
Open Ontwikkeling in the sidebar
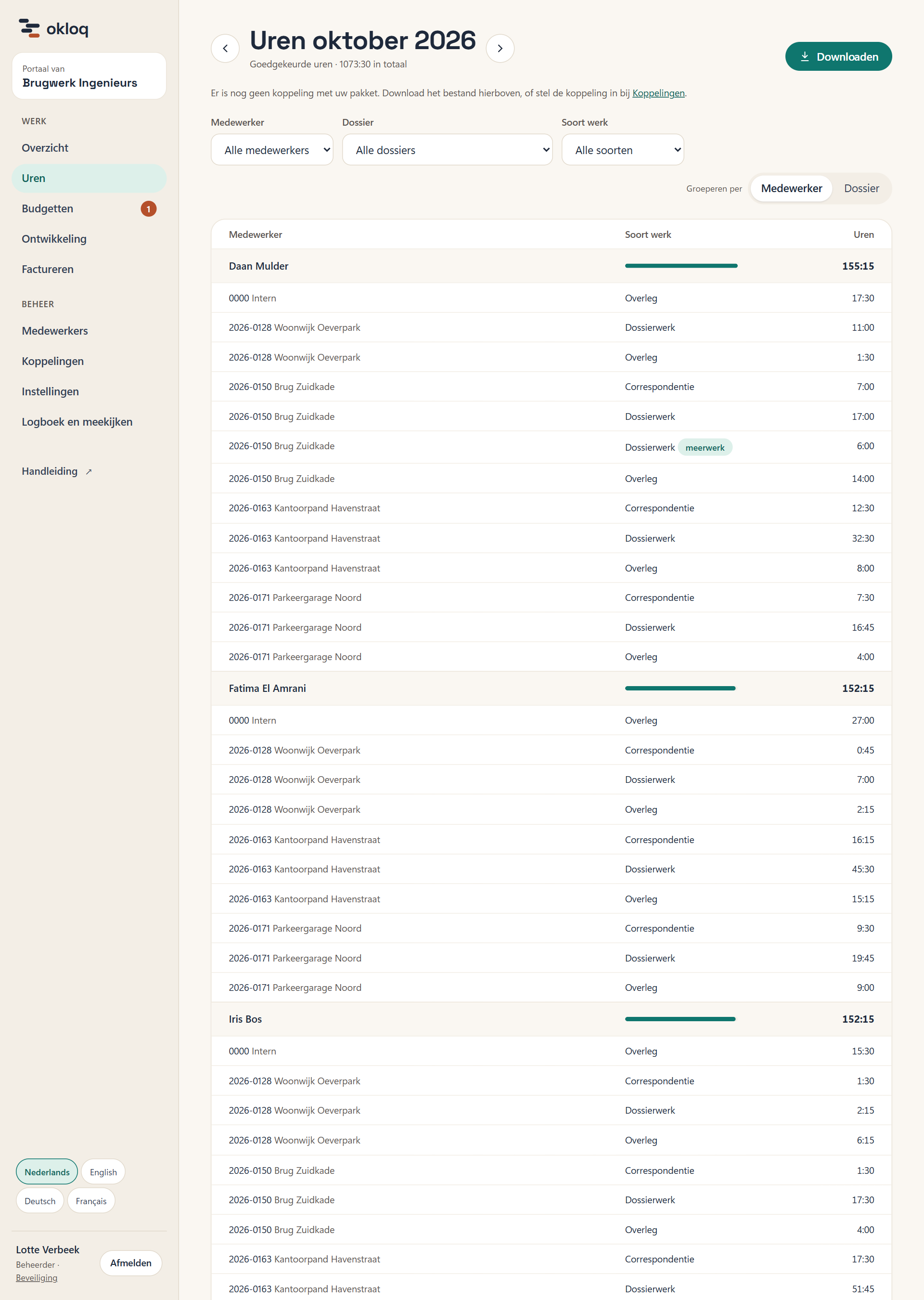tap(89, 239)
